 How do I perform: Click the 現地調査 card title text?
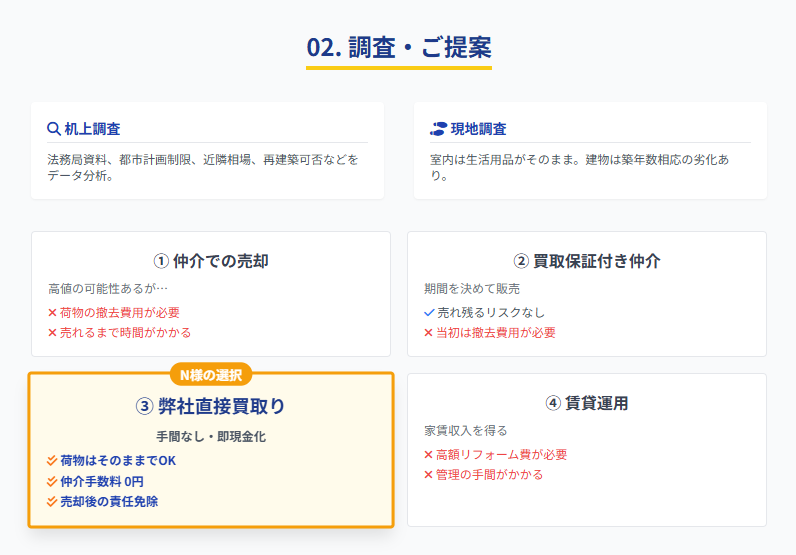coord(479,129)
